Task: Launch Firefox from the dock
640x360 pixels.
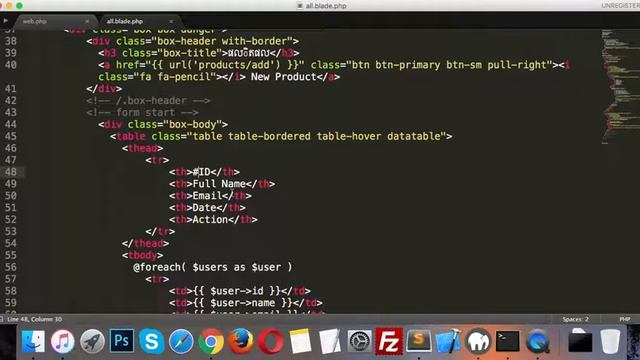Action: 241,341
